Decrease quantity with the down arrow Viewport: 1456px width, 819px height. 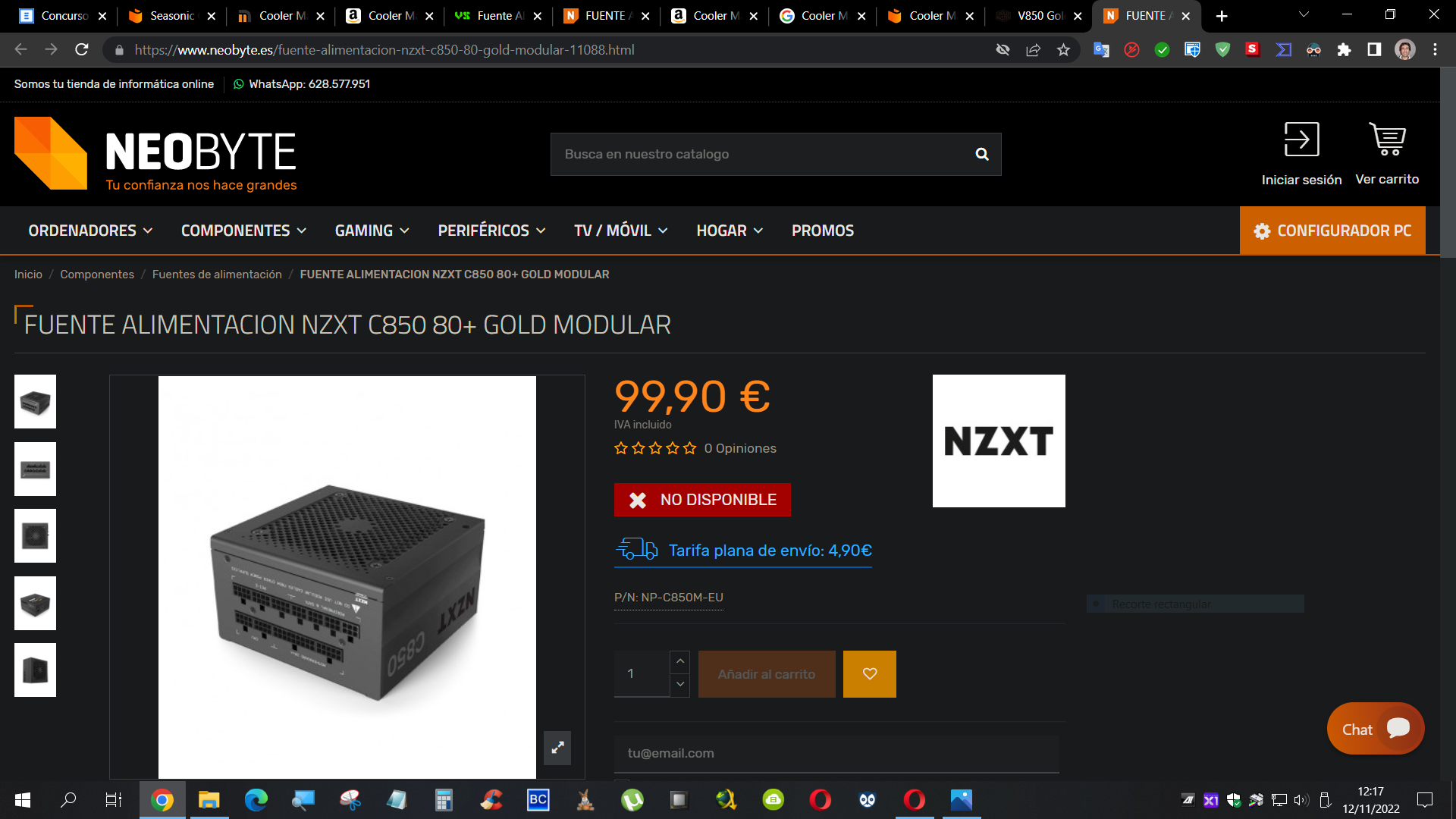pos(680,684)
